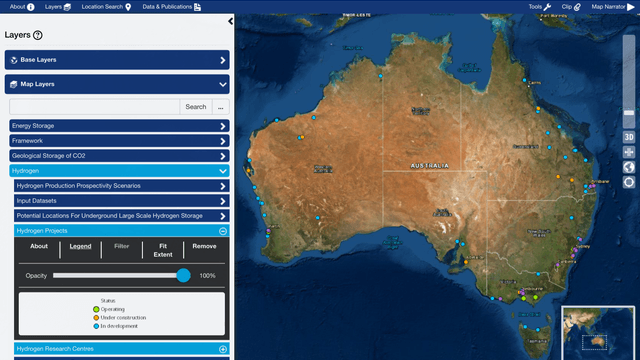Viewport: 640px width, 360px height.
Task: Click the Tools wrench icon
Action: pyautogui.click(x=547, y=7)
